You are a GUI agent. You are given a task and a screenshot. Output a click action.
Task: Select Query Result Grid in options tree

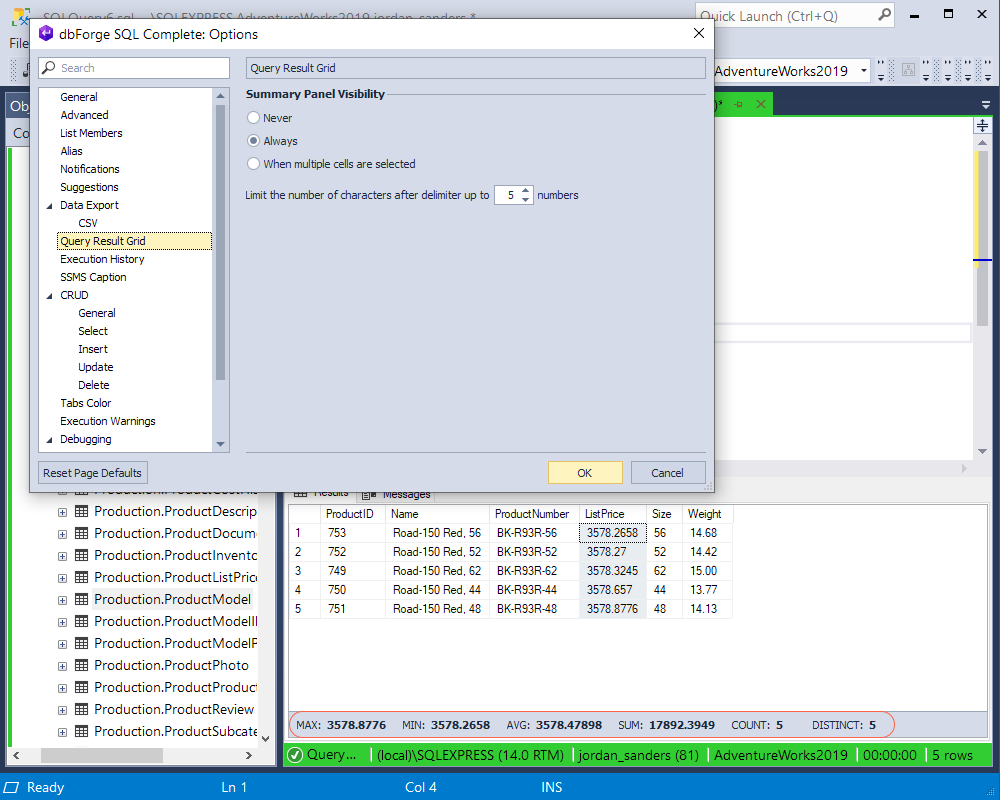coord(134,241)
